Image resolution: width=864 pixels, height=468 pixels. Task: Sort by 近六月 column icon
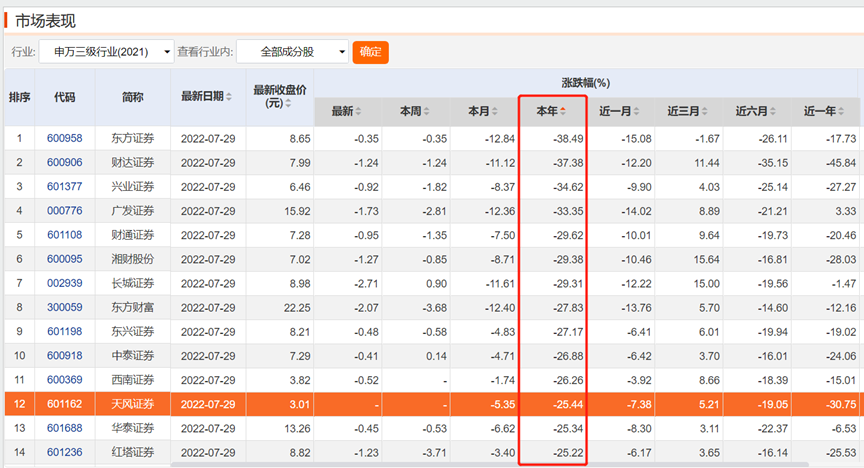773,111
